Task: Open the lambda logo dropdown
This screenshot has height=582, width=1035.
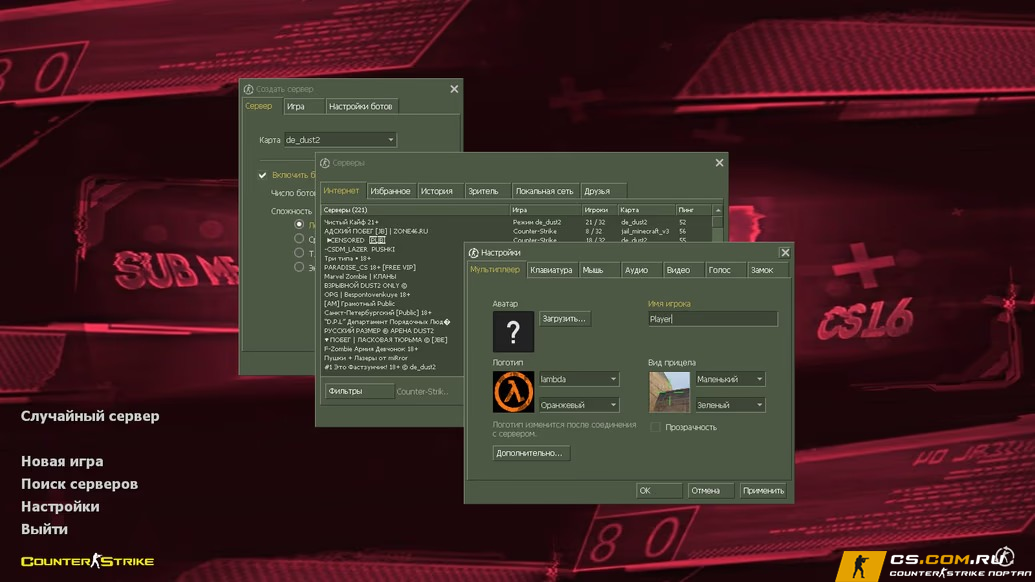Action: pyautogui.click(x=579, y=379)
